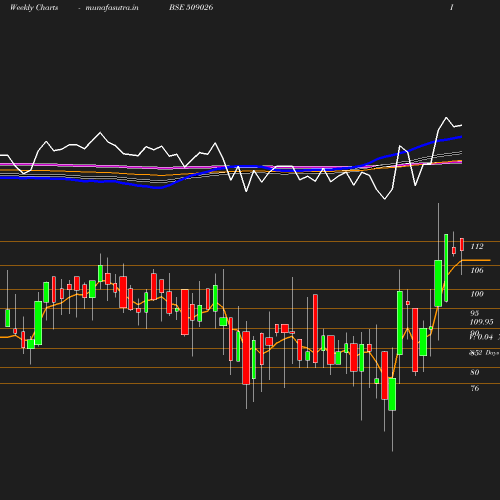The width and height of the screenshot is (500, 500).
Task: Click the tallest green candlestick near 112
Action: point(446,268)
